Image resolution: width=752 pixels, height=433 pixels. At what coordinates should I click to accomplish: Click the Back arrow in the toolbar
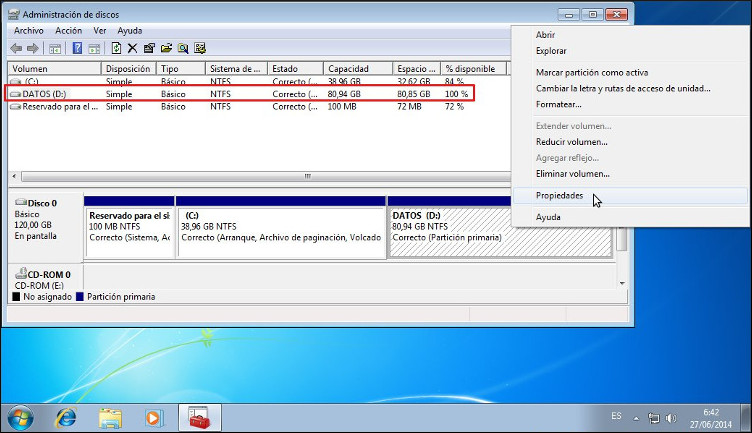pyautogui.click(x=16, y=48)
